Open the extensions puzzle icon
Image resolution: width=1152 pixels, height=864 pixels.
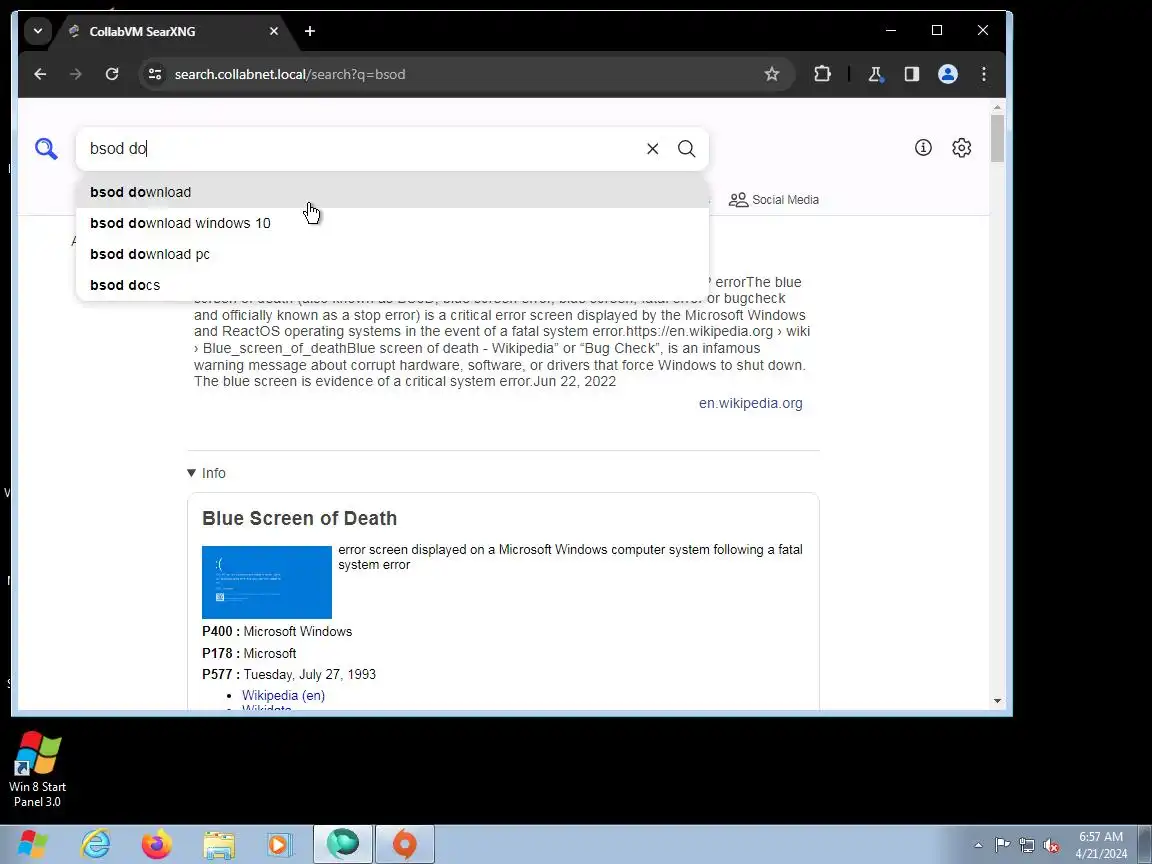click(822, 74)
